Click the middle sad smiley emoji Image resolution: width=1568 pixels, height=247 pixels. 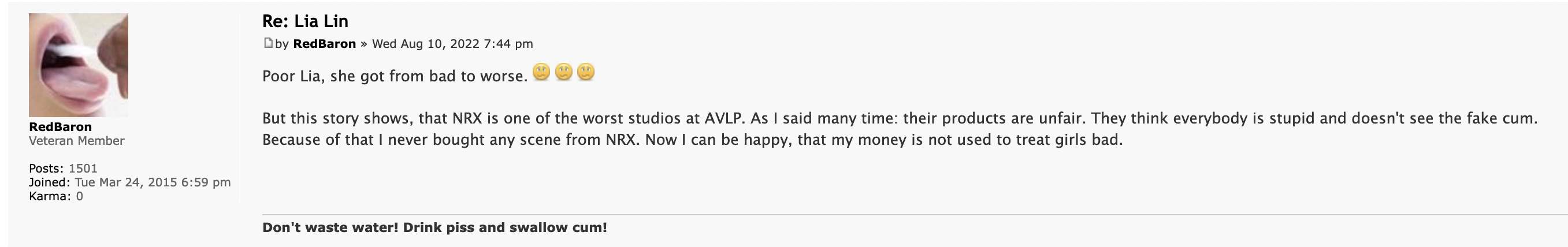click(x=564, y=72)
